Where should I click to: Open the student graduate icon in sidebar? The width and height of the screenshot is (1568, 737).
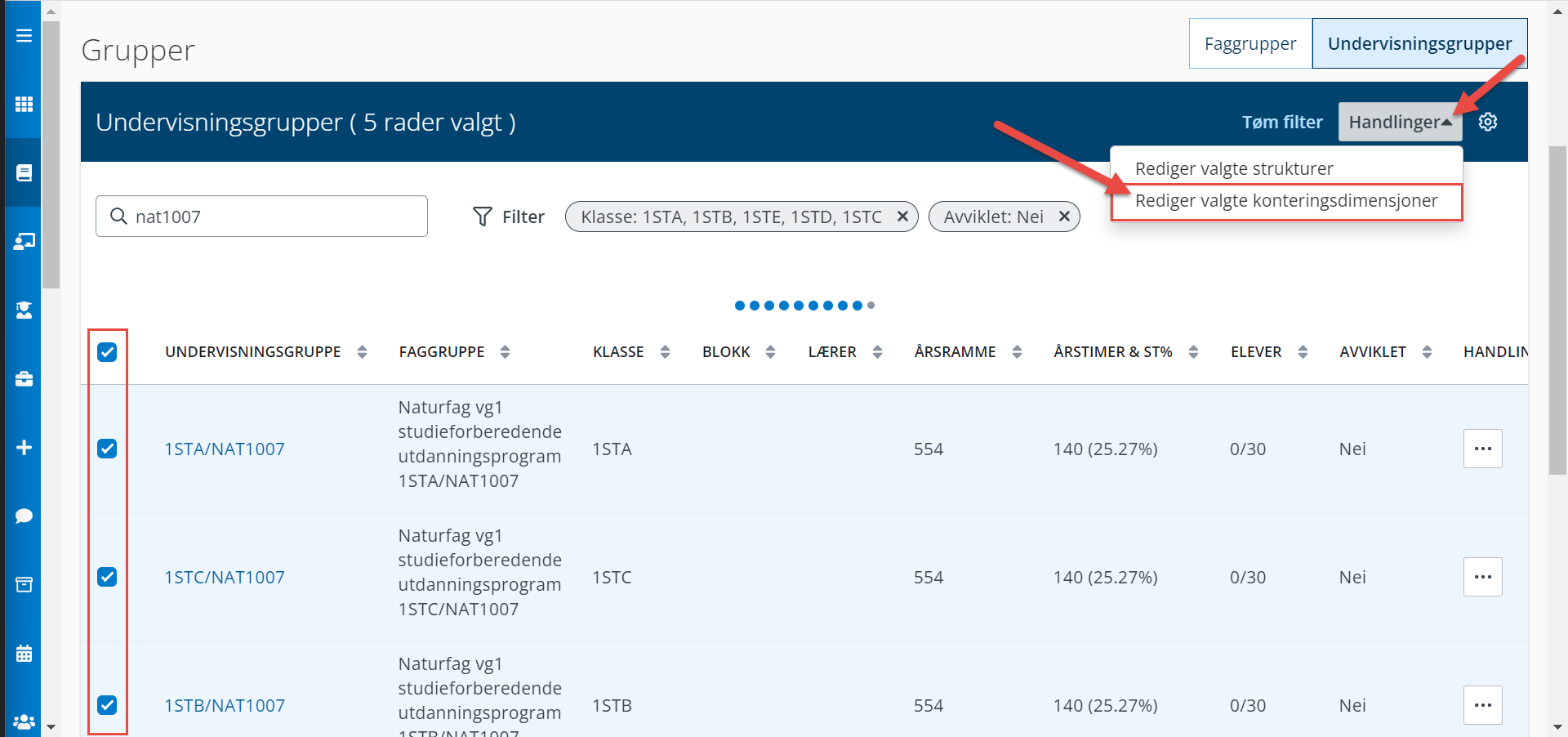[x=24, y=310]
